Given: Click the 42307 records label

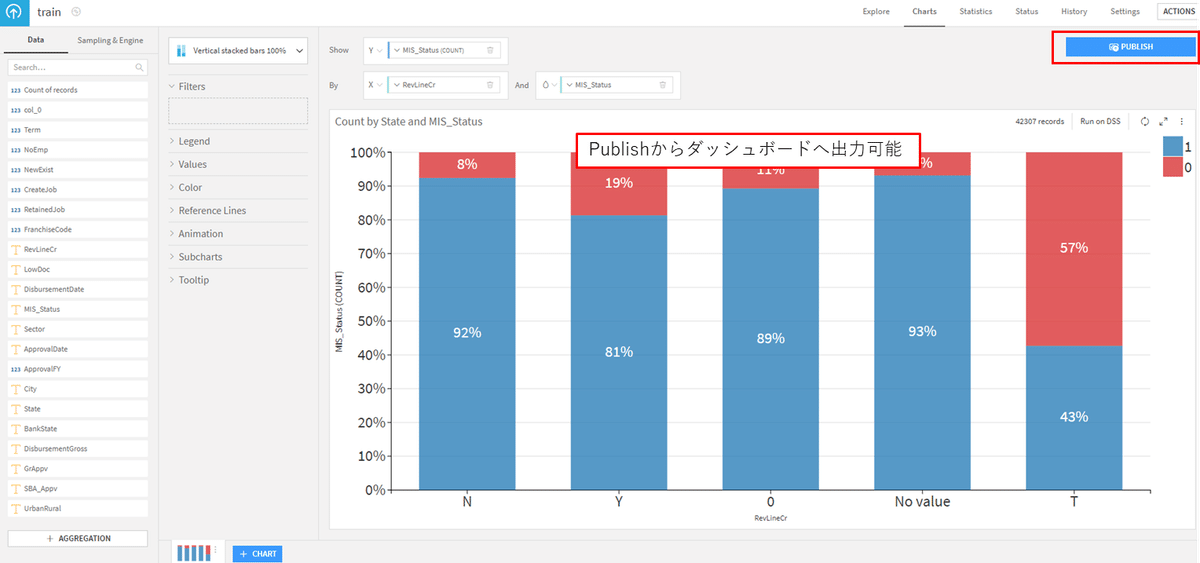Looking at the screenshot, I should click(1039, 121).
